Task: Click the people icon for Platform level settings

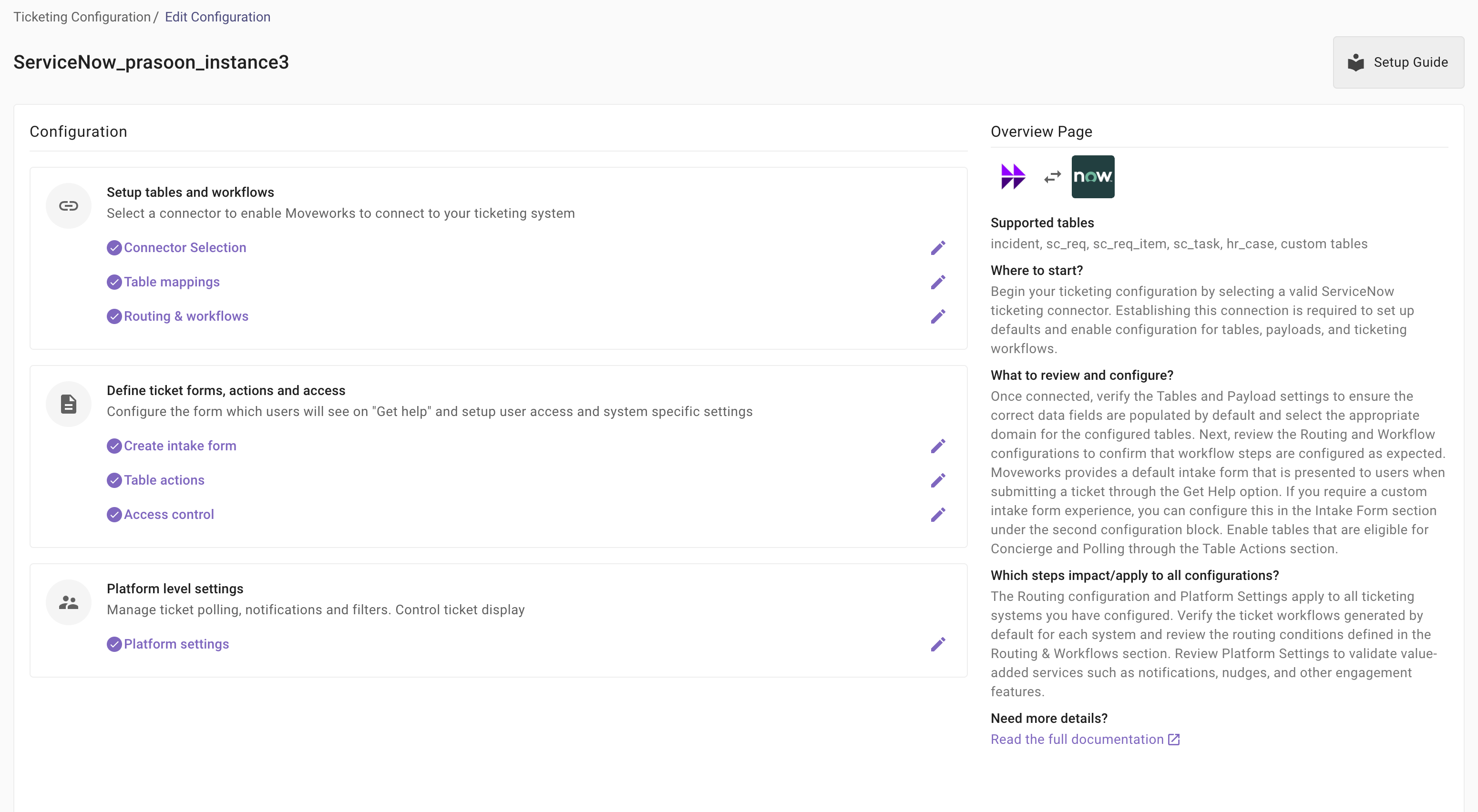Action: point(68,603)
